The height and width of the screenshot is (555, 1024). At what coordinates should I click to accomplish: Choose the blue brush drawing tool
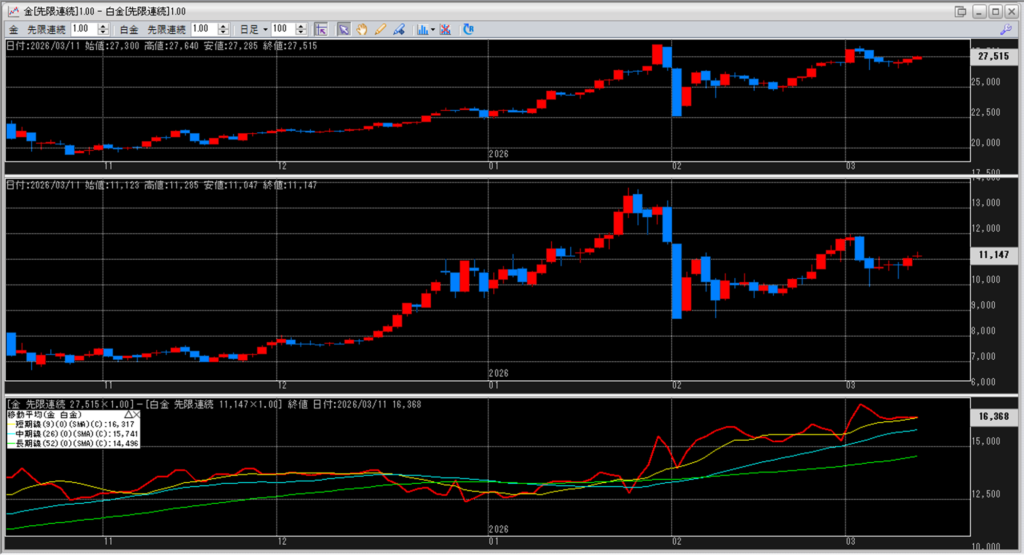(x=399, y=30)
